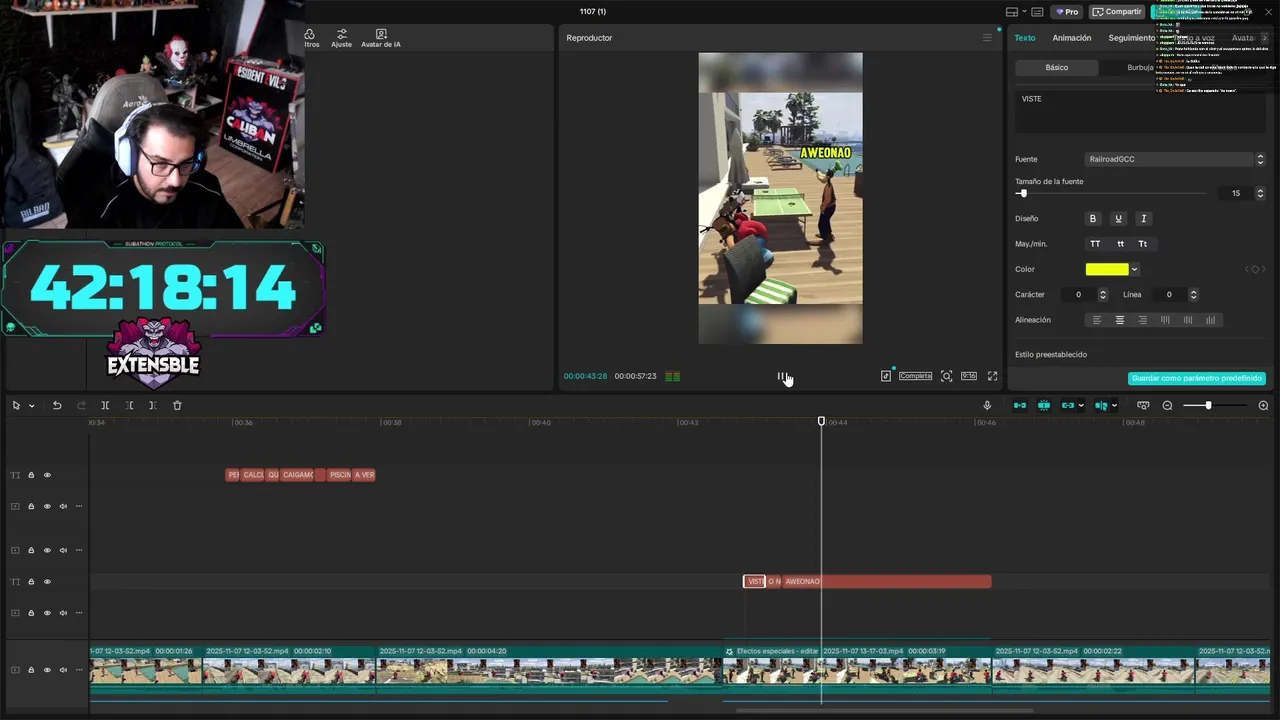
Task: Click the Pro badge button
Action: click(1066, 12)
